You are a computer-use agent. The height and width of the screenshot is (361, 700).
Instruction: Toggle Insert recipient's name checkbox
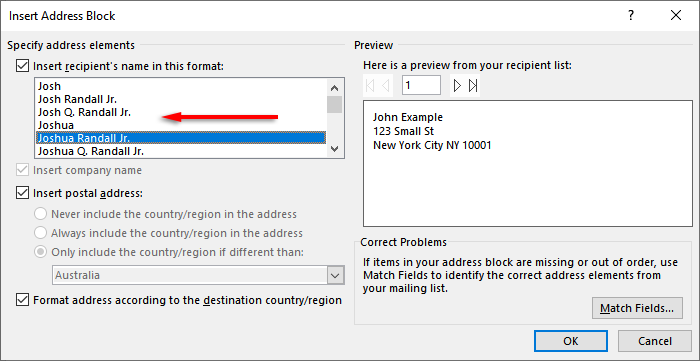pyautogui.click(x=21, y=66)
